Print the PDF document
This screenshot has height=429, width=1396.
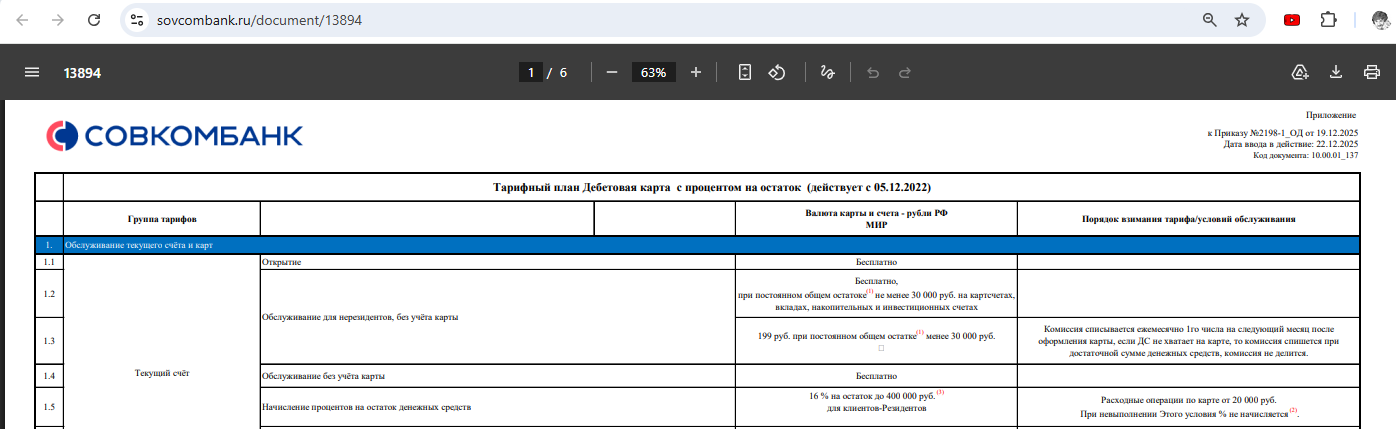tap(1371, 73)
